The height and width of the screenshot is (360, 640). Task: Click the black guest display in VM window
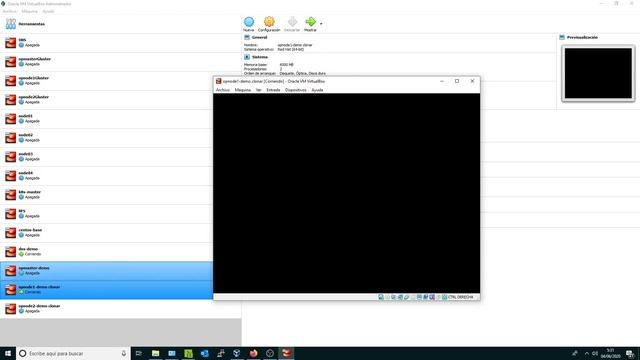pyautogui.click(x=347, y=193)
